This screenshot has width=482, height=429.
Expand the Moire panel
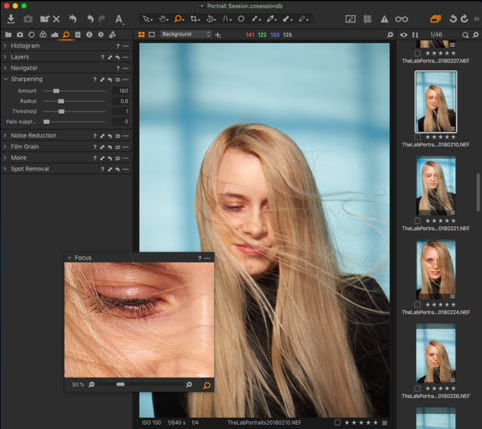pos(5,158)
